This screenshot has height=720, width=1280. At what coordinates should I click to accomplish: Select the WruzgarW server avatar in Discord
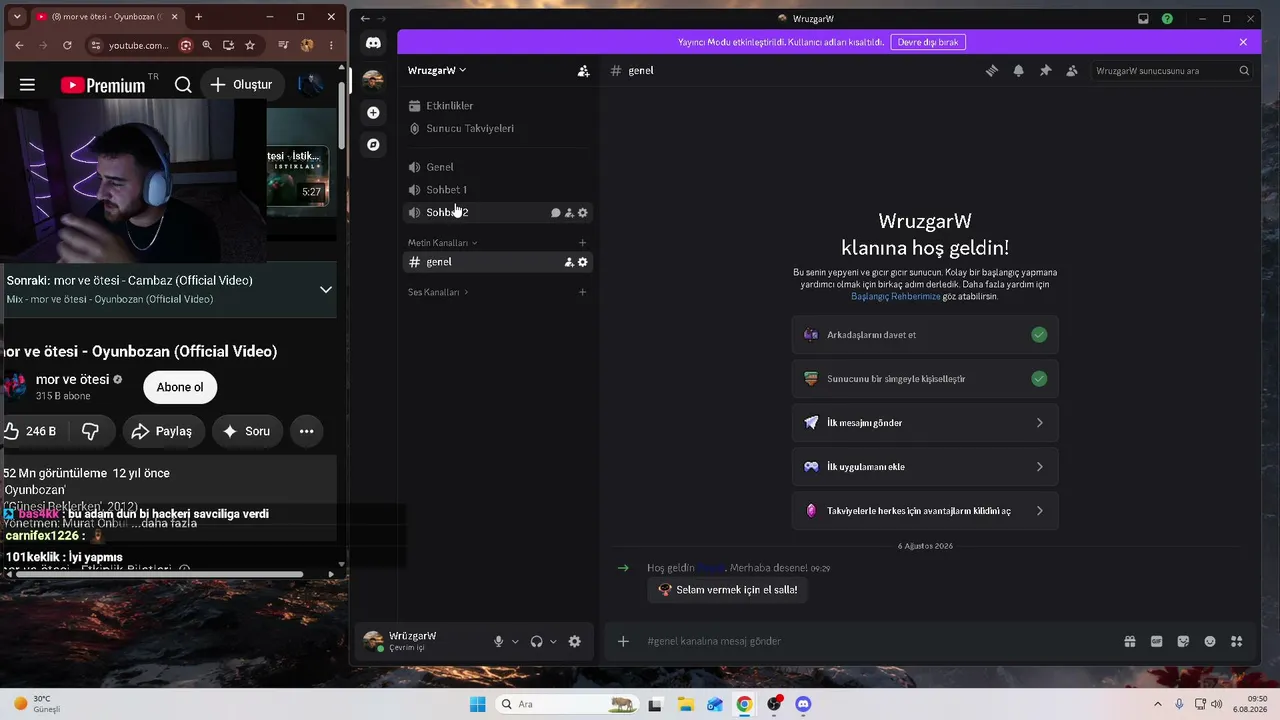coord(373,80)
